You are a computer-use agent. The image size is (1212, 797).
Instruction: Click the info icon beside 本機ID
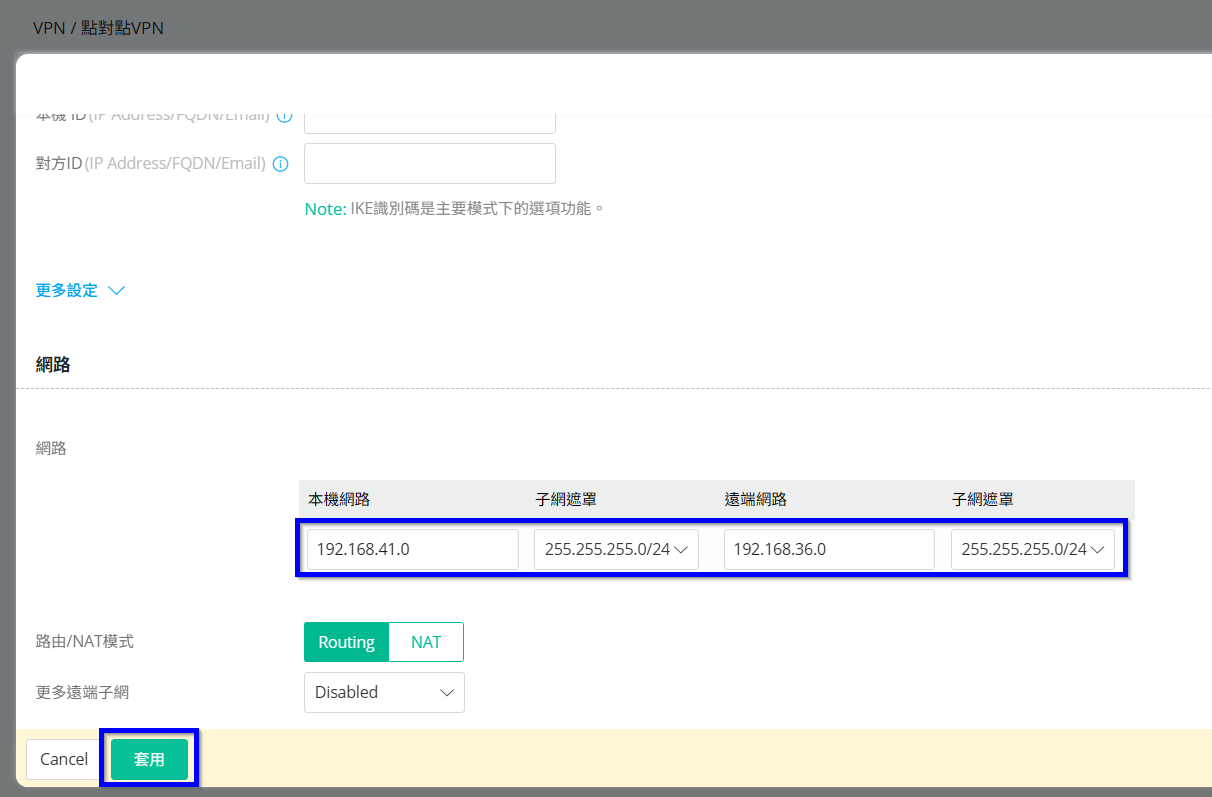coord(284,118)
